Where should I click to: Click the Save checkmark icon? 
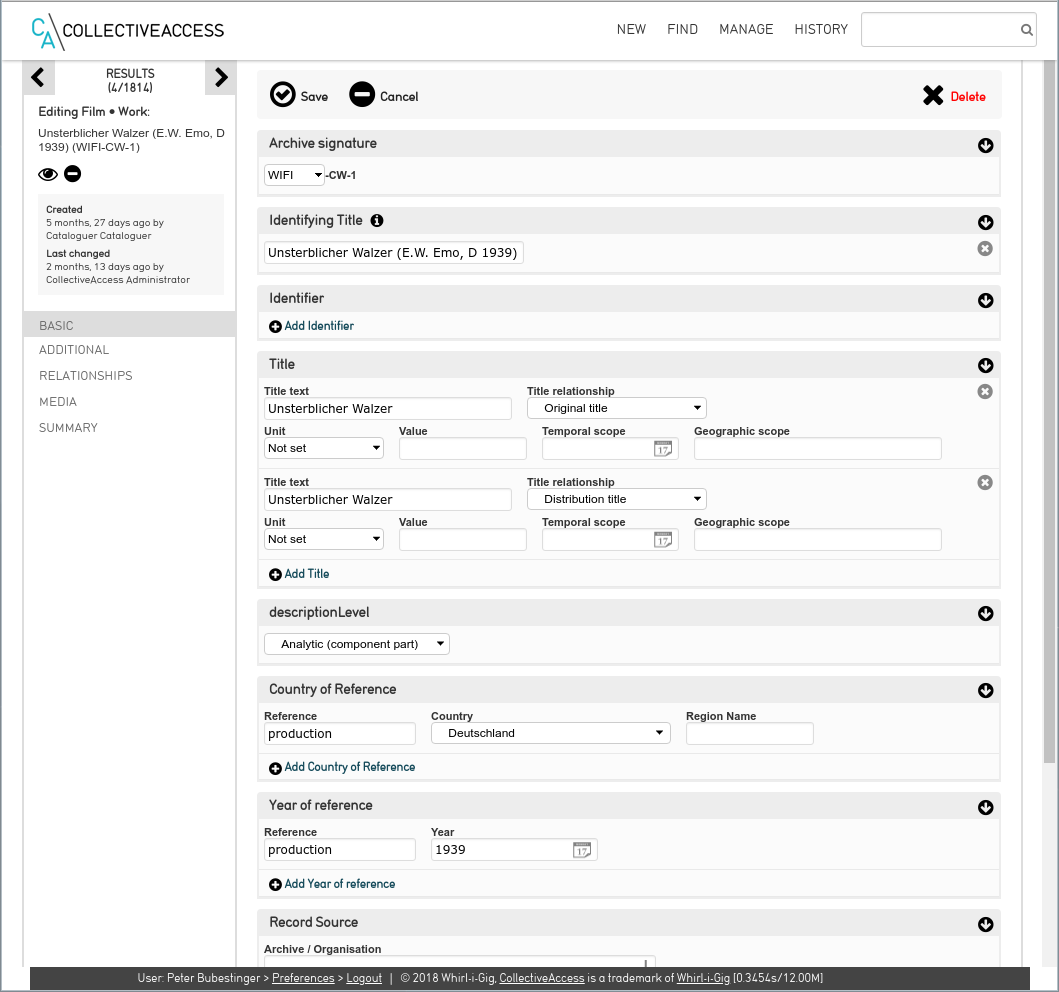tap(283, 95)
